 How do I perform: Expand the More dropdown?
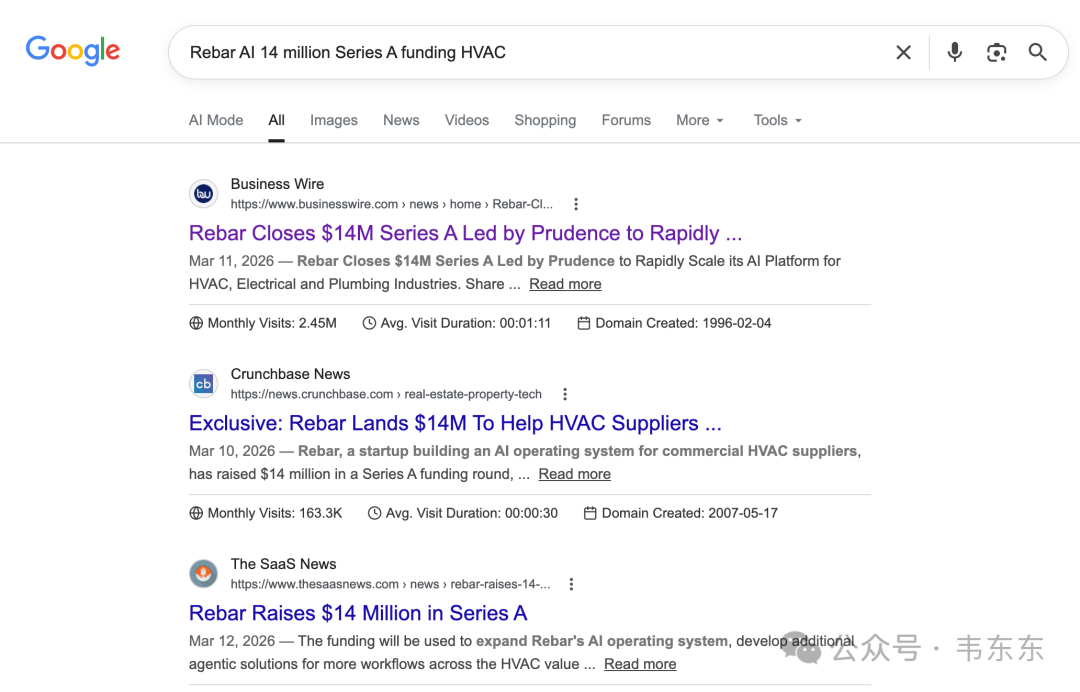click(x=700, y=120)
